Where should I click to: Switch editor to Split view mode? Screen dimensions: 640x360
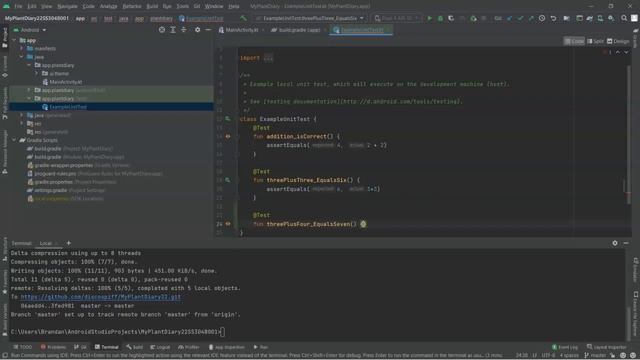596,41
